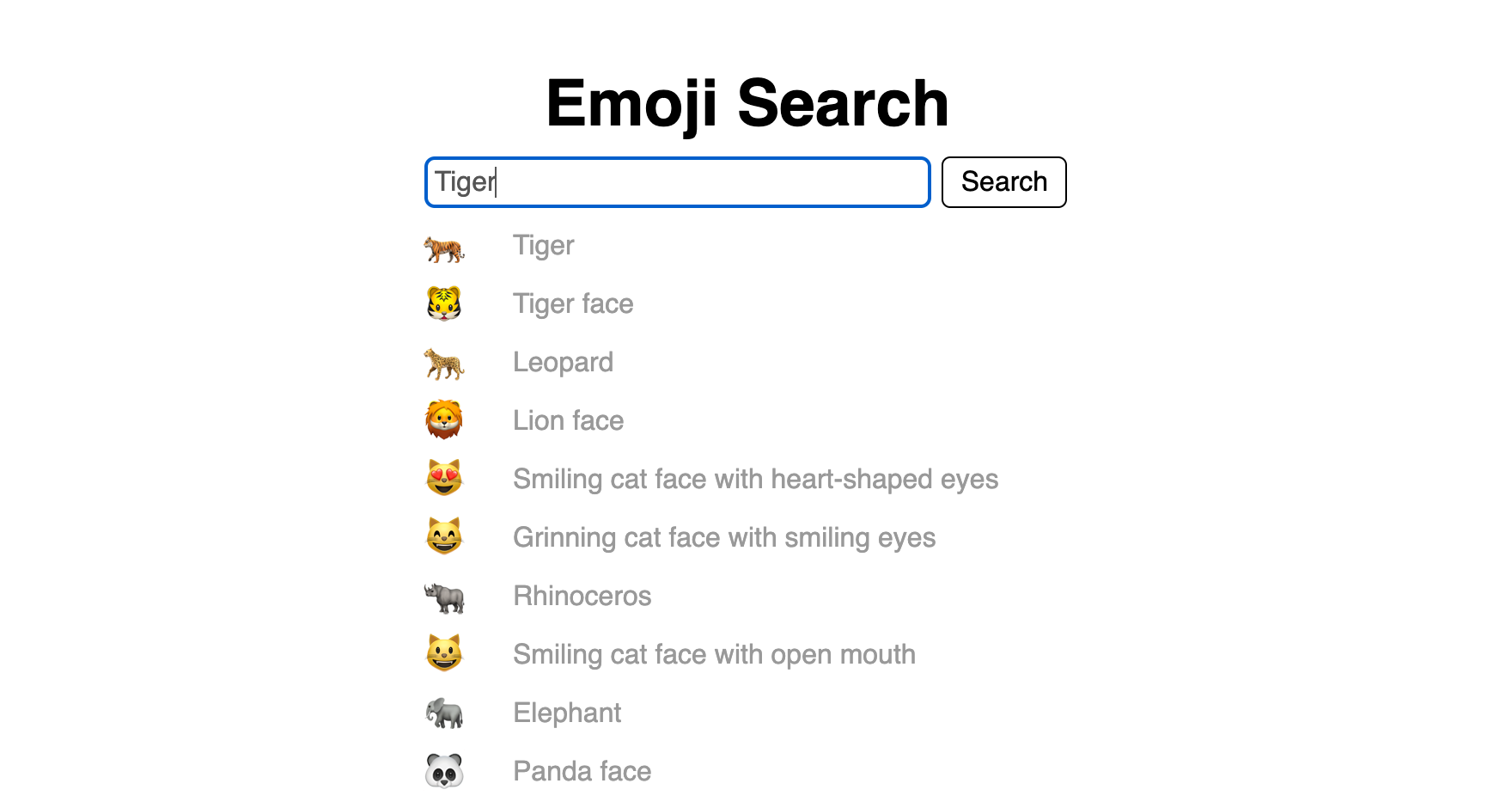Click inside the search input field

click(676, 182)
